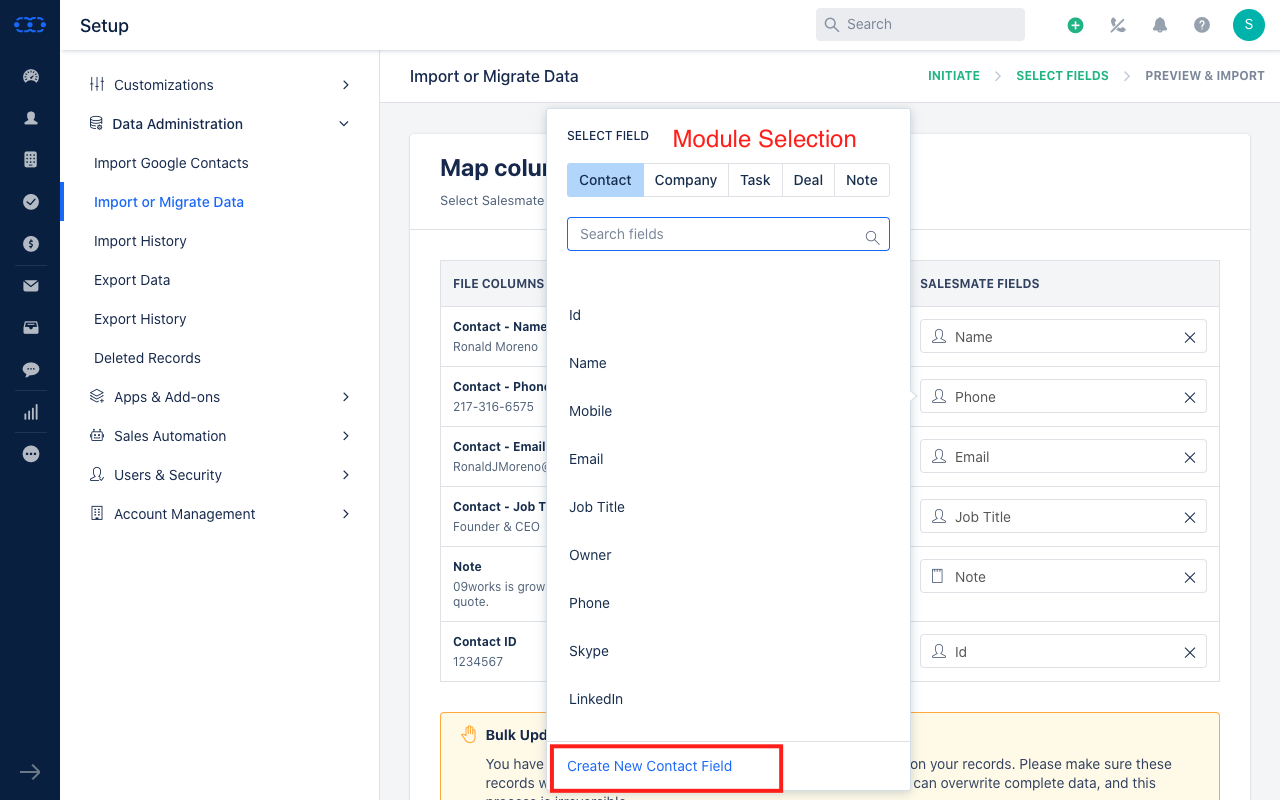Screen dimensions: 1280x800
Task: Go to the INITIATE step
Action: coord(954,76)
